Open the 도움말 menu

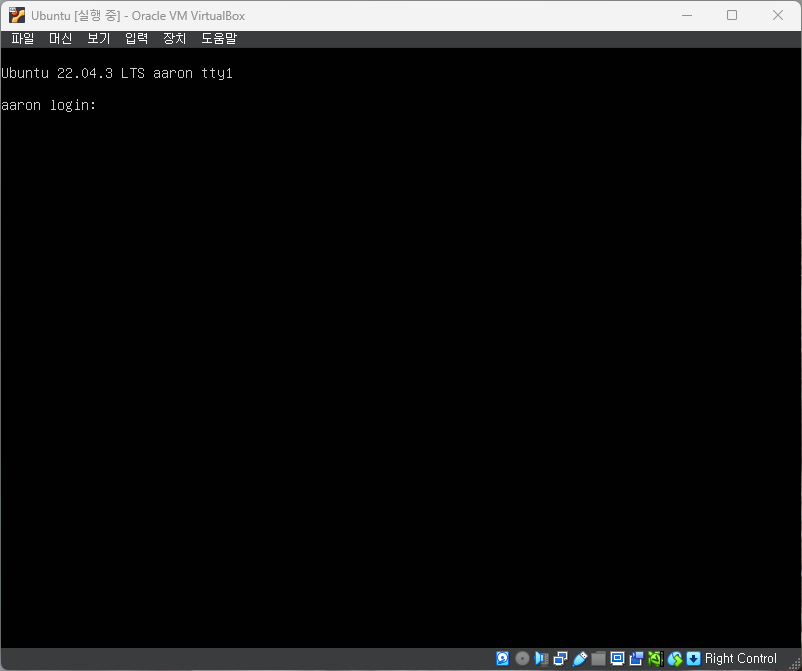coord(219,38)
